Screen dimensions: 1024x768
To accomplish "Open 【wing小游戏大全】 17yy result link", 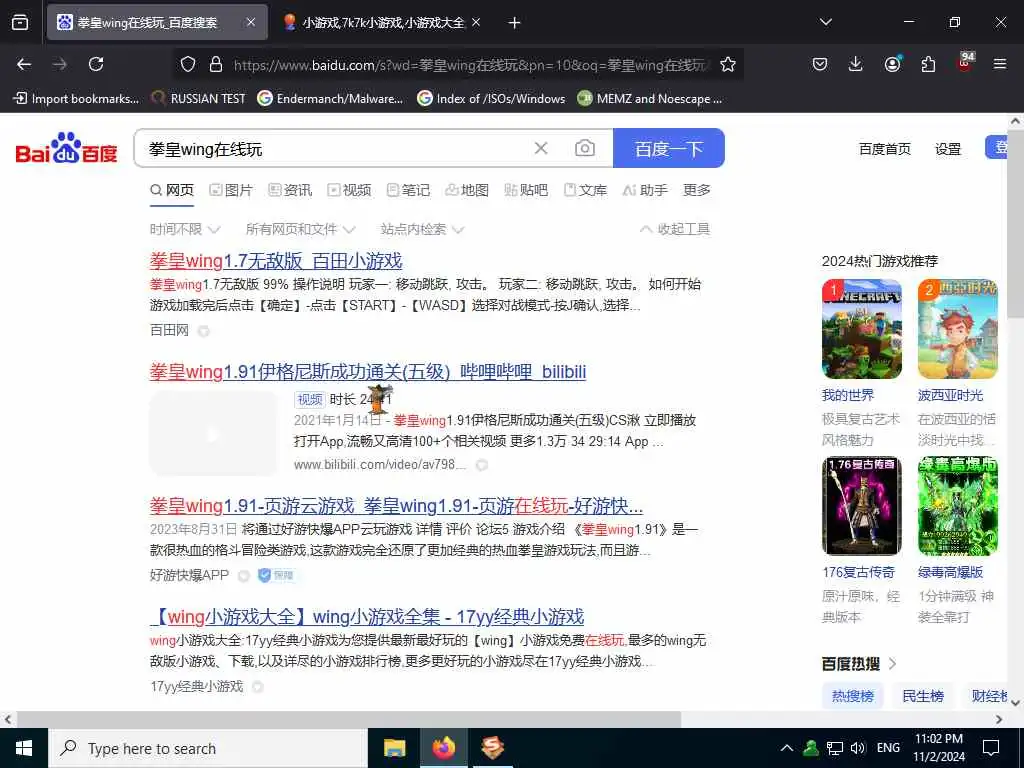I will click(x=366, y=616).
